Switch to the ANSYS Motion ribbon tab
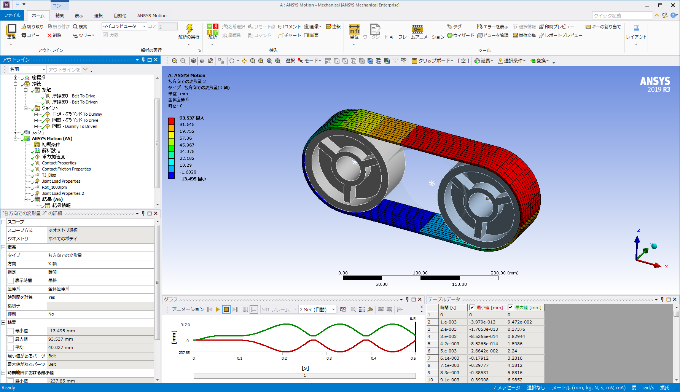Screen dimensions: 680x392 [x=151, y=16]
